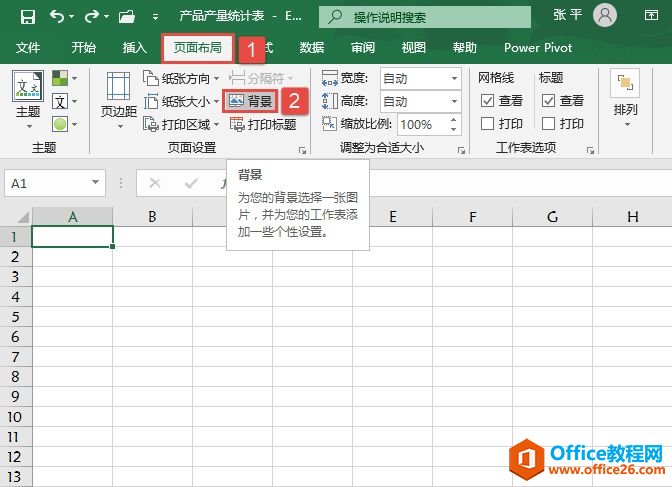Image resolution: width=672 pixels, height=487 pixels.
Task: Expand the Name Box dropdown arrow
Action: [96, 183]
